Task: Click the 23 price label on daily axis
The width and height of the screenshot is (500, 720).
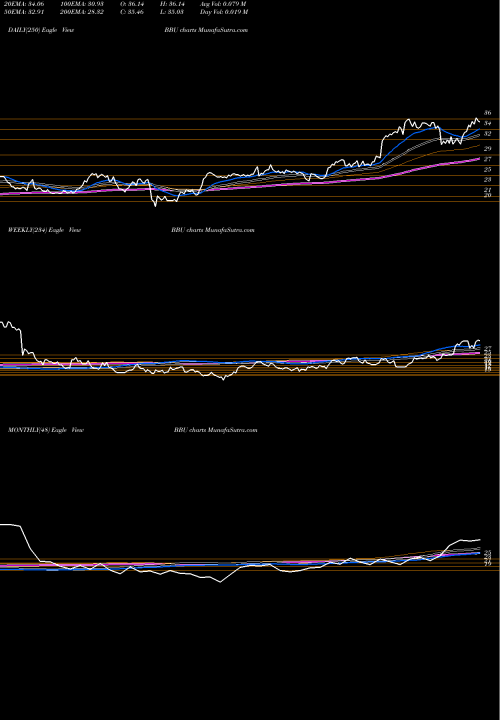Action: click(488, 180)
